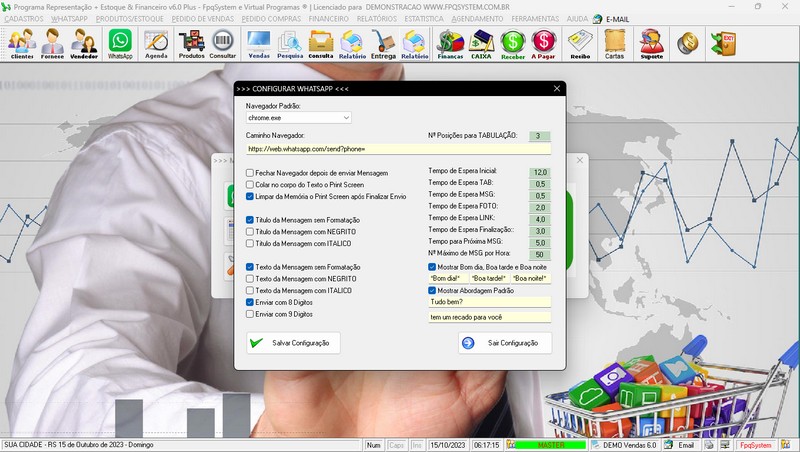
Task: Open the Vendedor icon
Action: (x=84, y=44)
